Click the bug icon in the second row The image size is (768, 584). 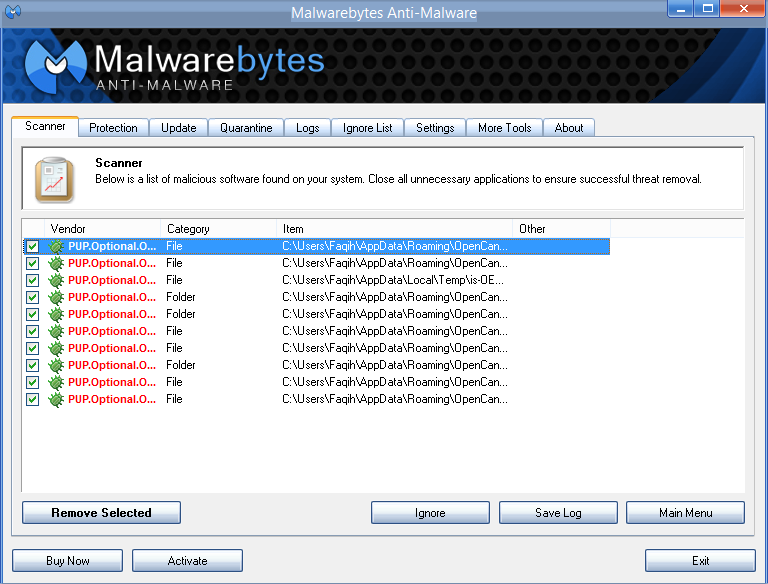pyautogui.click(x=56, y=264)
